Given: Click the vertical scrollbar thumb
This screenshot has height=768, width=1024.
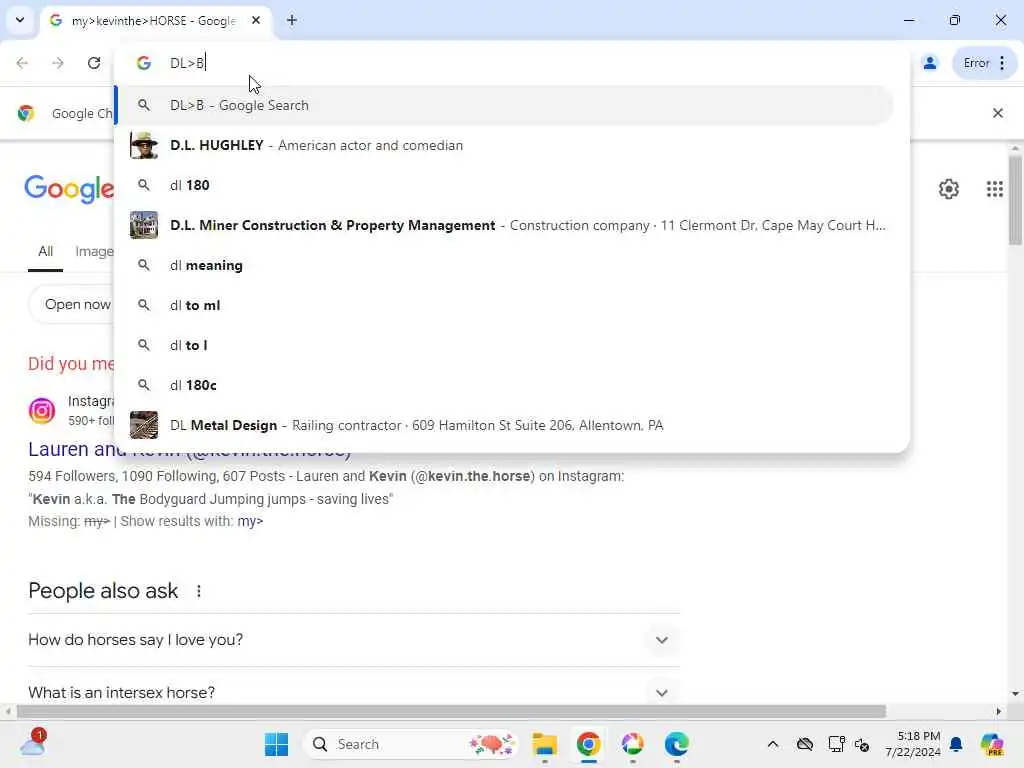Looking at the screenshot, I should [x=1015, y=199].
